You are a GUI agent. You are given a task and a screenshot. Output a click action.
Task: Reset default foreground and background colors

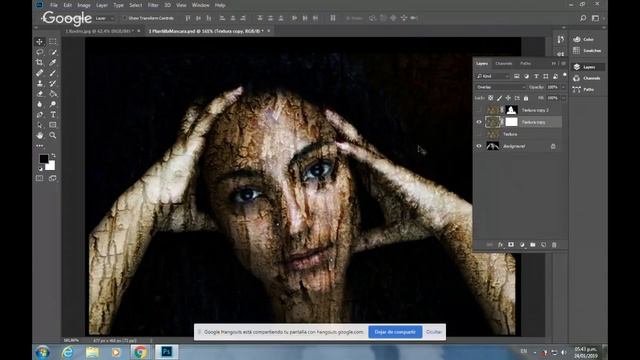point(40,169)
